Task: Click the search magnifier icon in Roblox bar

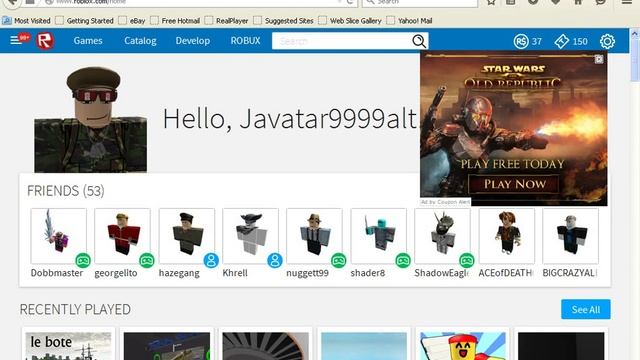Action: click(x=419, y=41)
